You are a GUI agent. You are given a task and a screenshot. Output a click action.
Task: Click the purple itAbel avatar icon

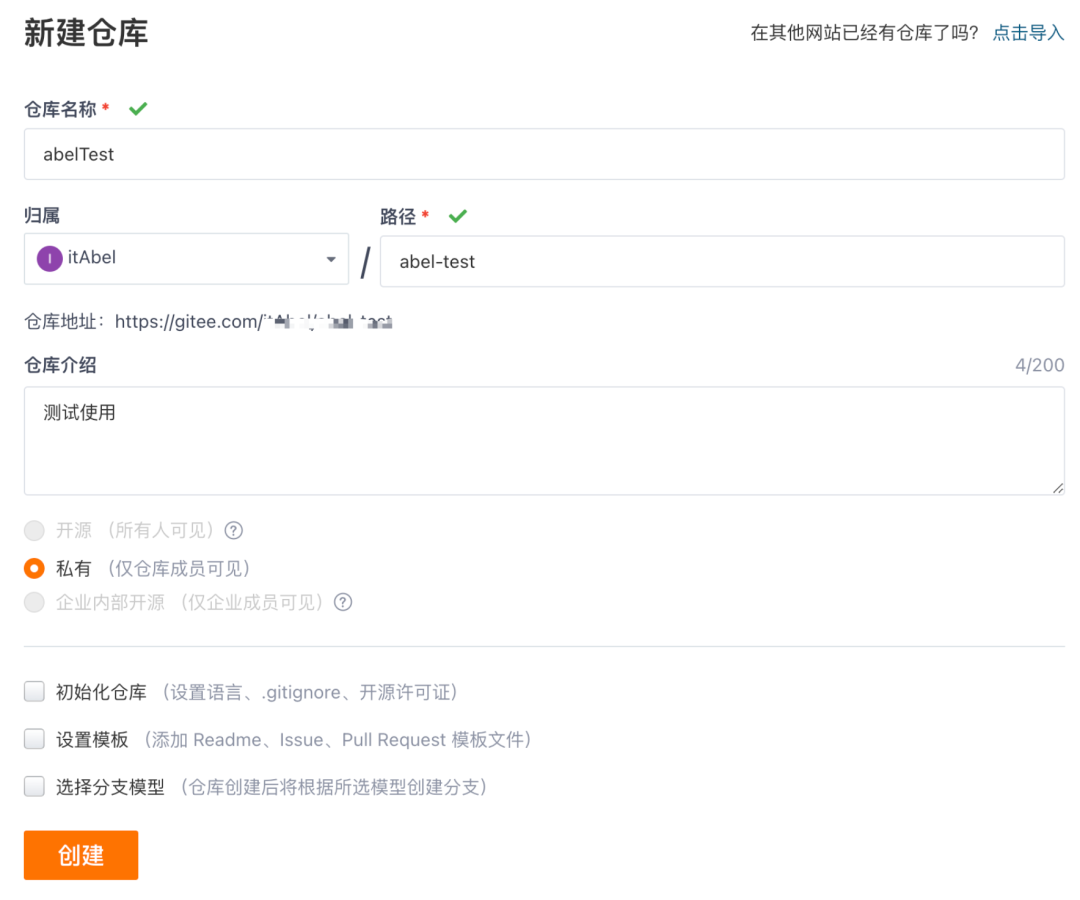[x=50, y=259]
